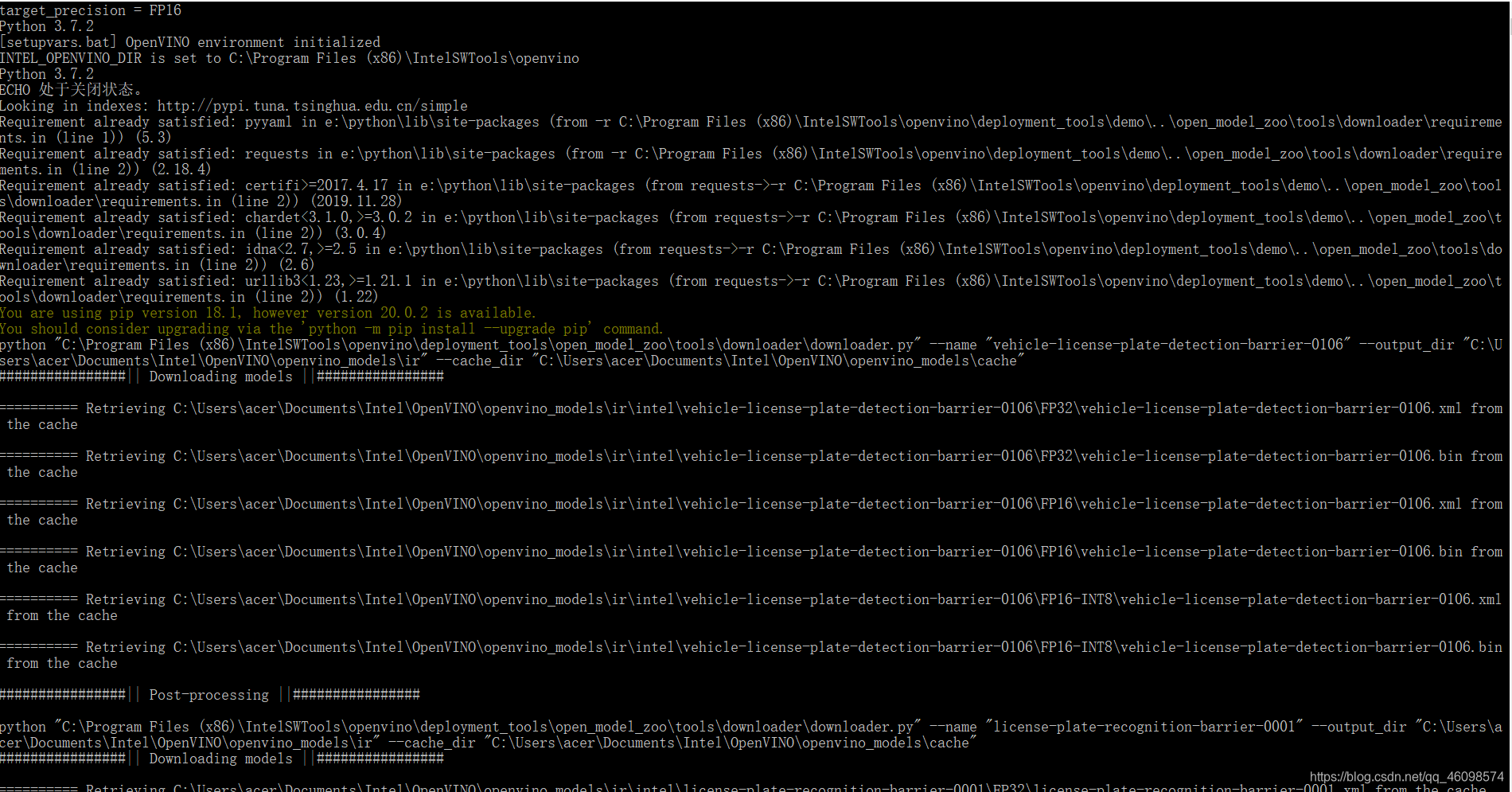
Task: Click the line 'target_precision = FP16'
Action: 91,10
